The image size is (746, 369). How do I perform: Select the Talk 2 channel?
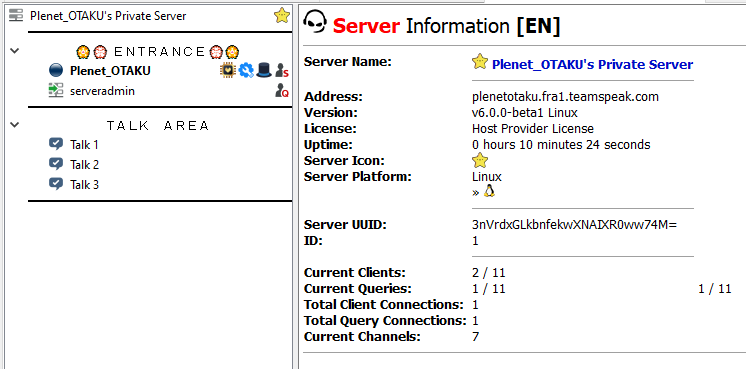point(84,165)
